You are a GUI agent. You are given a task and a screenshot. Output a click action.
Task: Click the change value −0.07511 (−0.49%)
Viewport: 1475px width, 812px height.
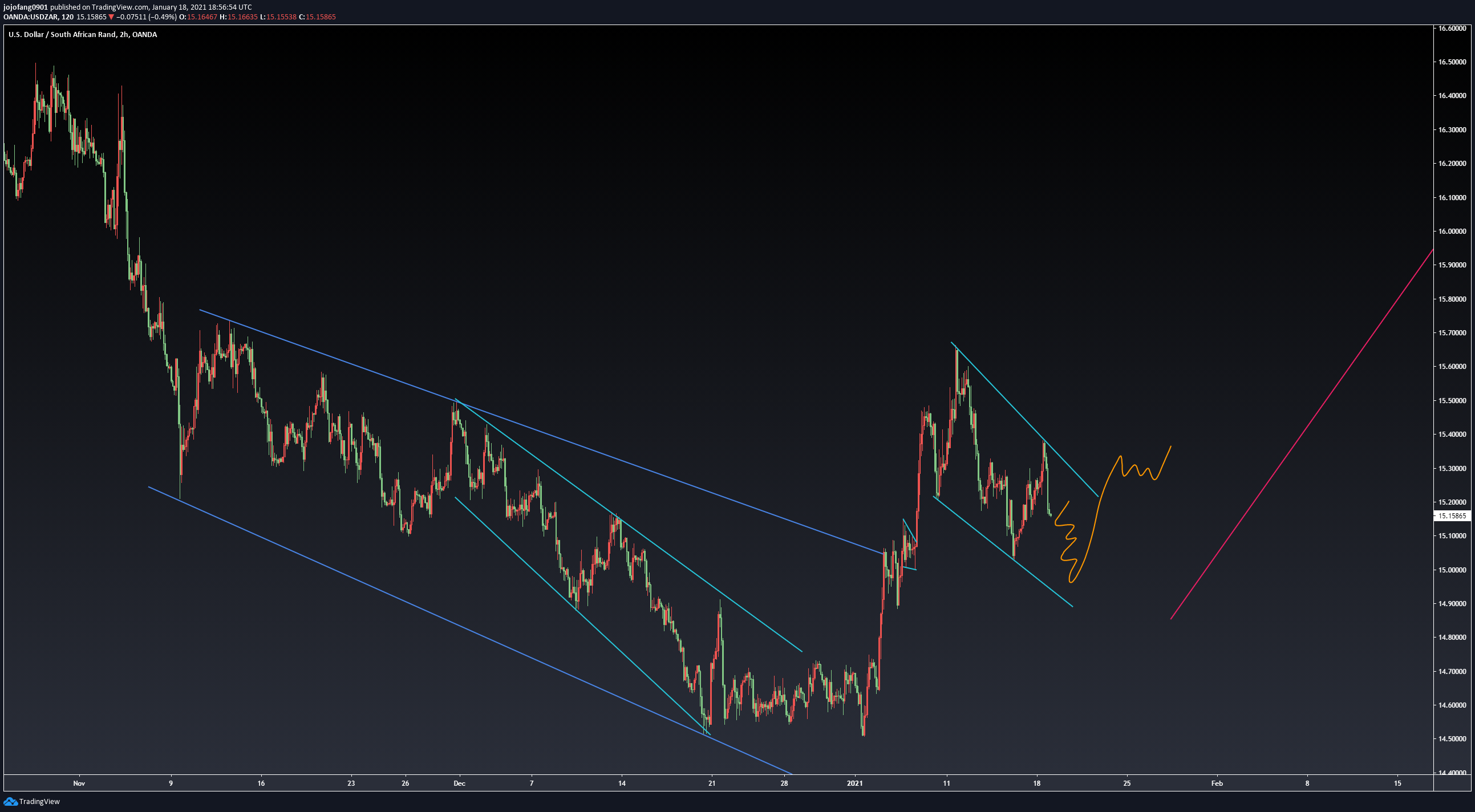point(147,17)
